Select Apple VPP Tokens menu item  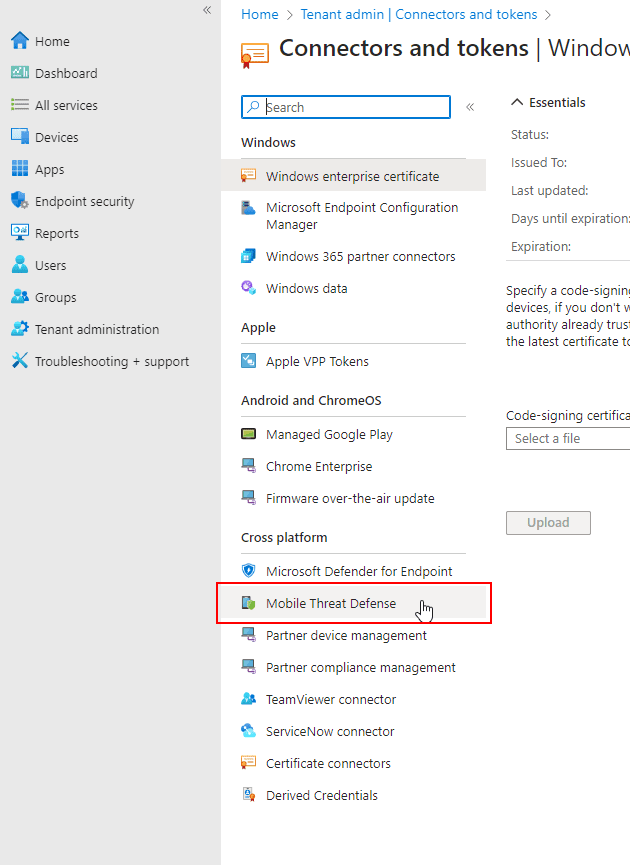coord(316,361)
